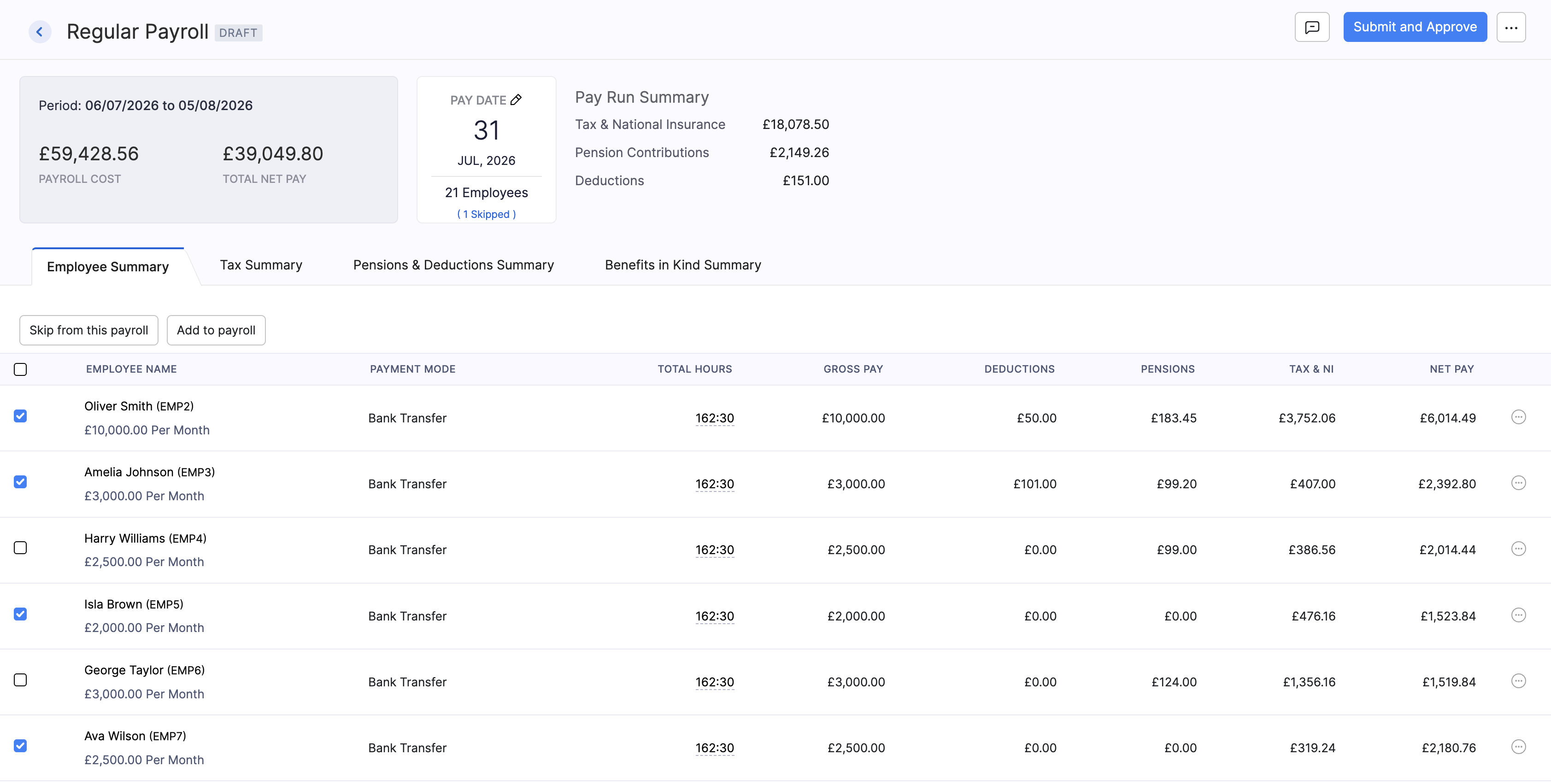Viewport: 1551px width, 784px height.
Task: Click Add to payroll button
Action: 216,330
